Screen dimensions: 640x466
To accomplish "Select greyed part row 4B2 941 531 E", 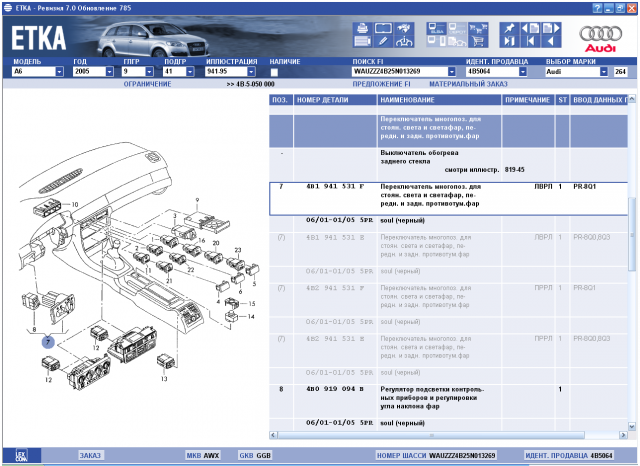I will (449, 351).
